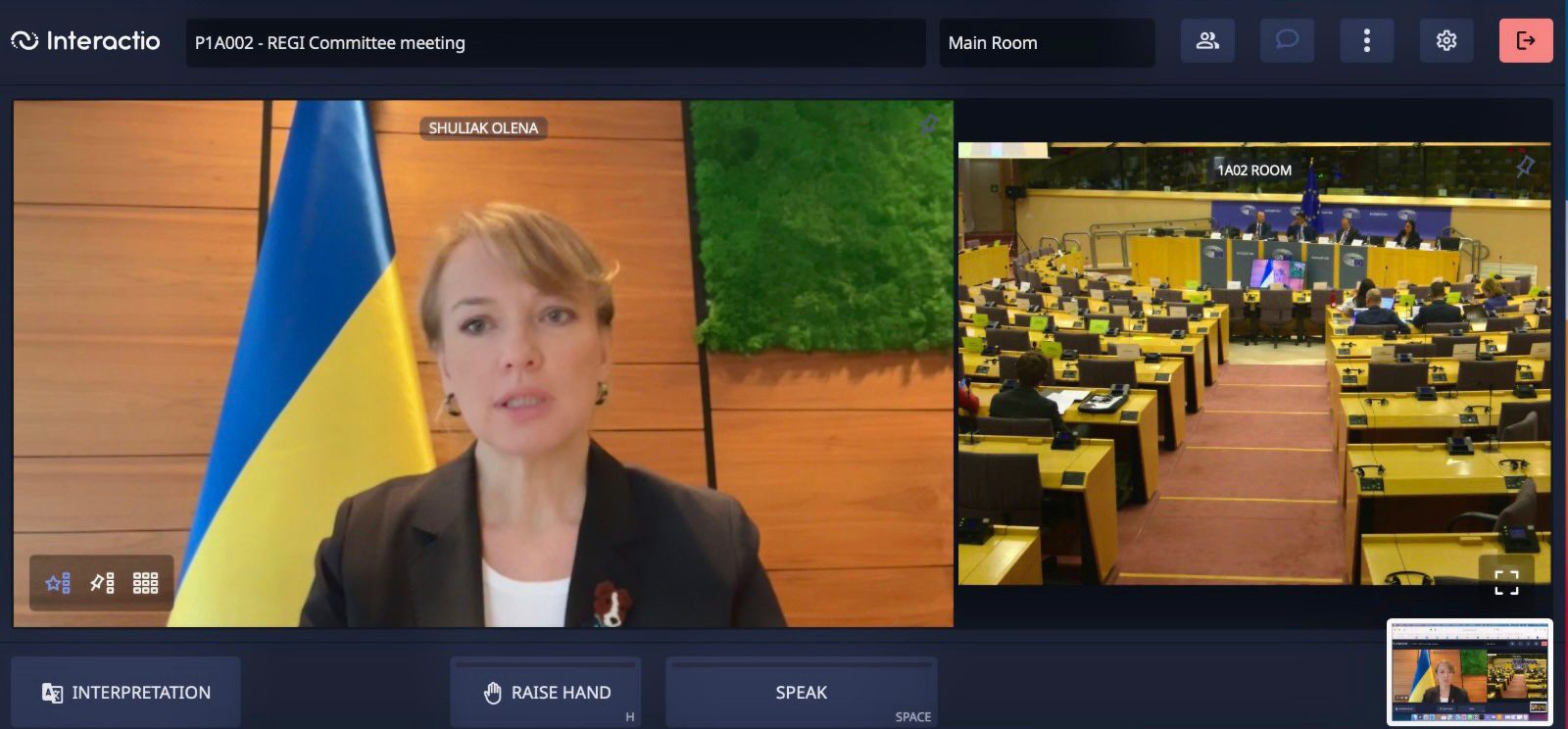Open the settings gear icon
1568x729 pixels.
(1445, 41)
